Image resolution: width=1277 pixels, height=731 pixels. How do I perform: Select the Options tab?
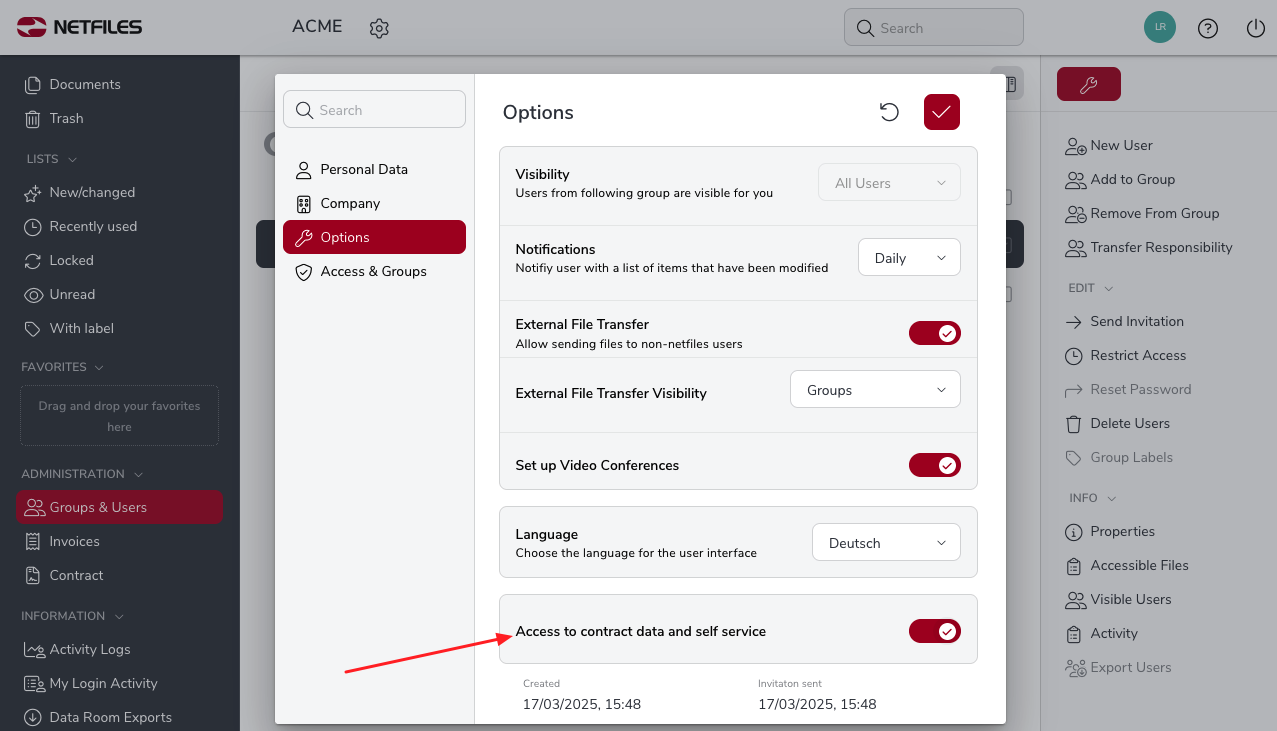(374, 237)
